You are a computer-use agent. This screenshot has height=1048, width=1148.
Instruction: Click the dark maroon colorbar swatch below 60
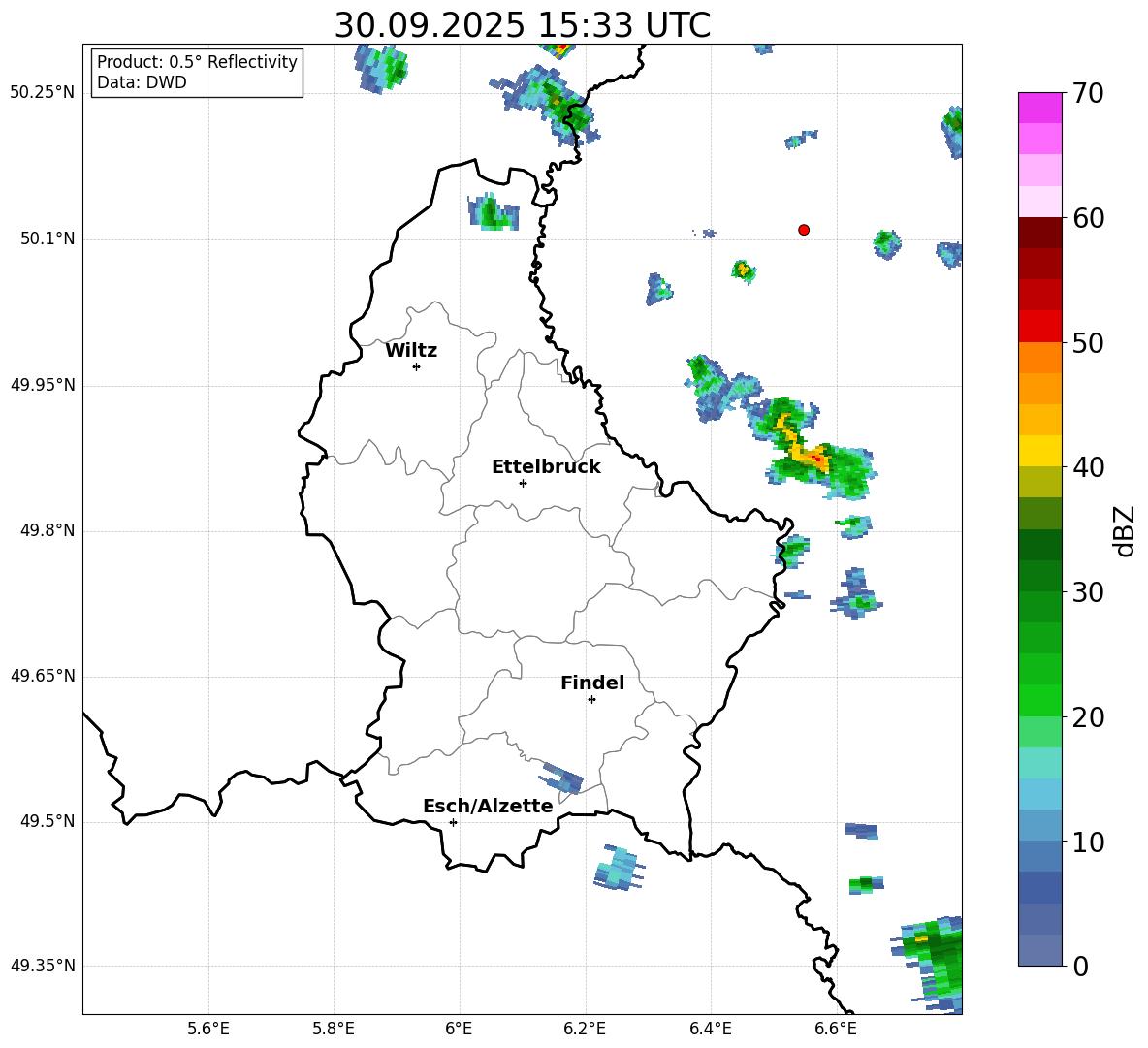1039,233
